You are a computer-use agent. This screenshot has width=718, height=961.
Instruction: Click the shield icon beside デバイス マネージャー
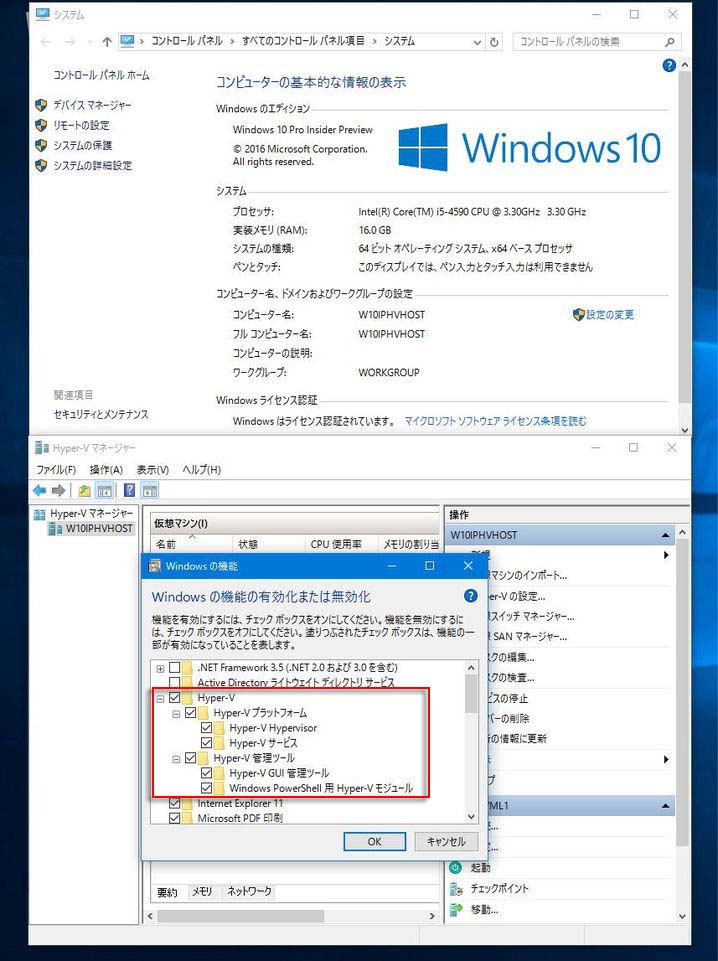pos(41,105)
